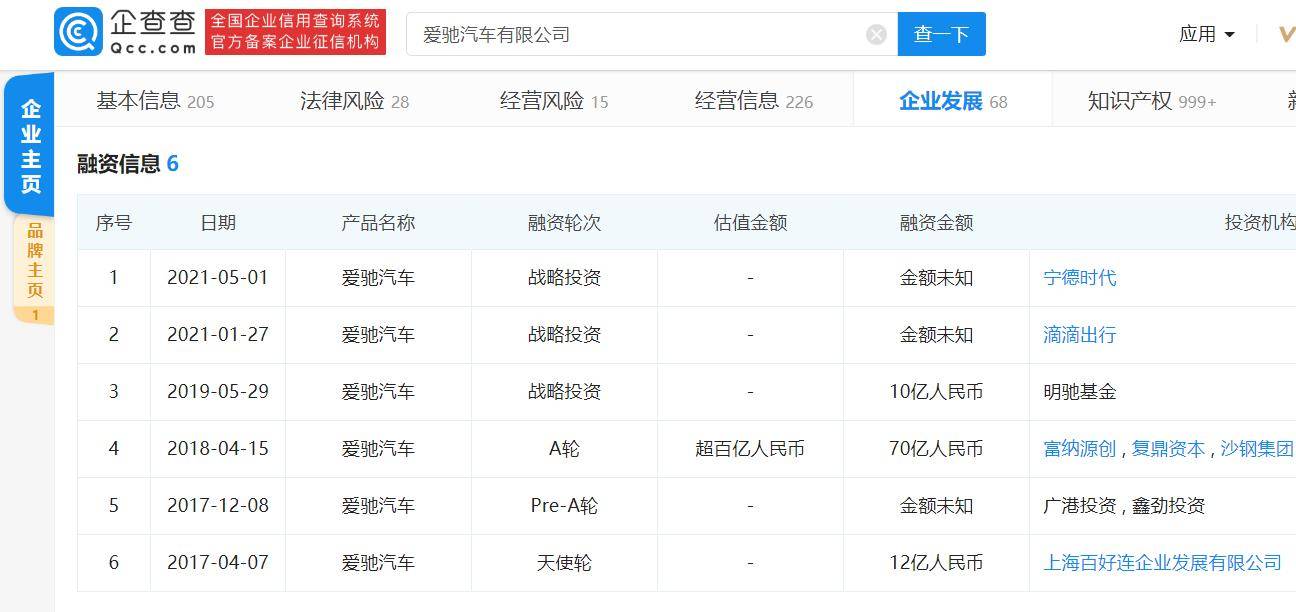This screenshot has width=1296, height=612.
Task: Select the date cell 2017-04-07
Action: point(218,563)
